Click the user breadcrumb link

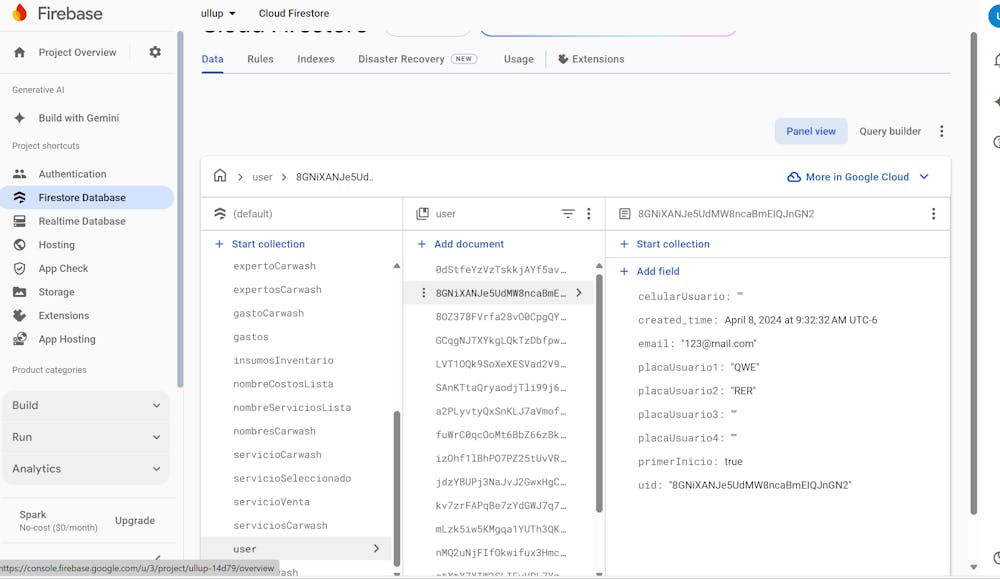pos(262,177)
